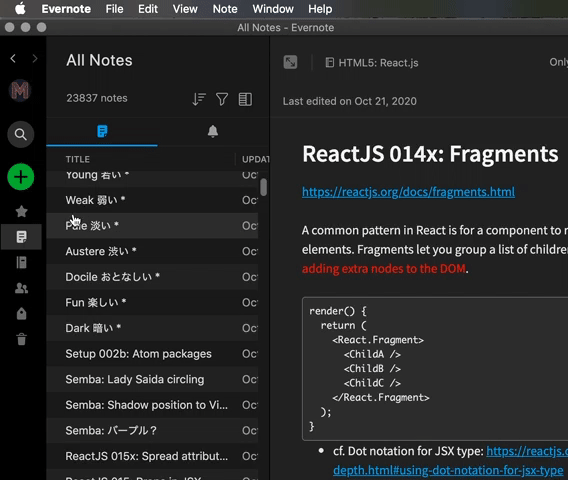Image resolution: width=568 pixels, height=480 pixels.
Task: Open the search magnifier button
Action: point(21,134)
